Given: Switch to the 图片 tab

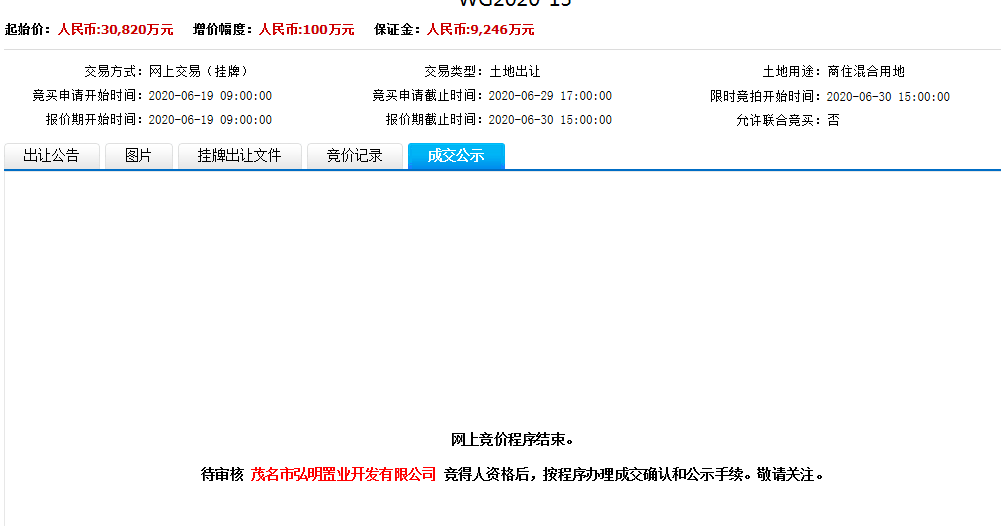Looking at the screenshot, I should click(138, 156).
